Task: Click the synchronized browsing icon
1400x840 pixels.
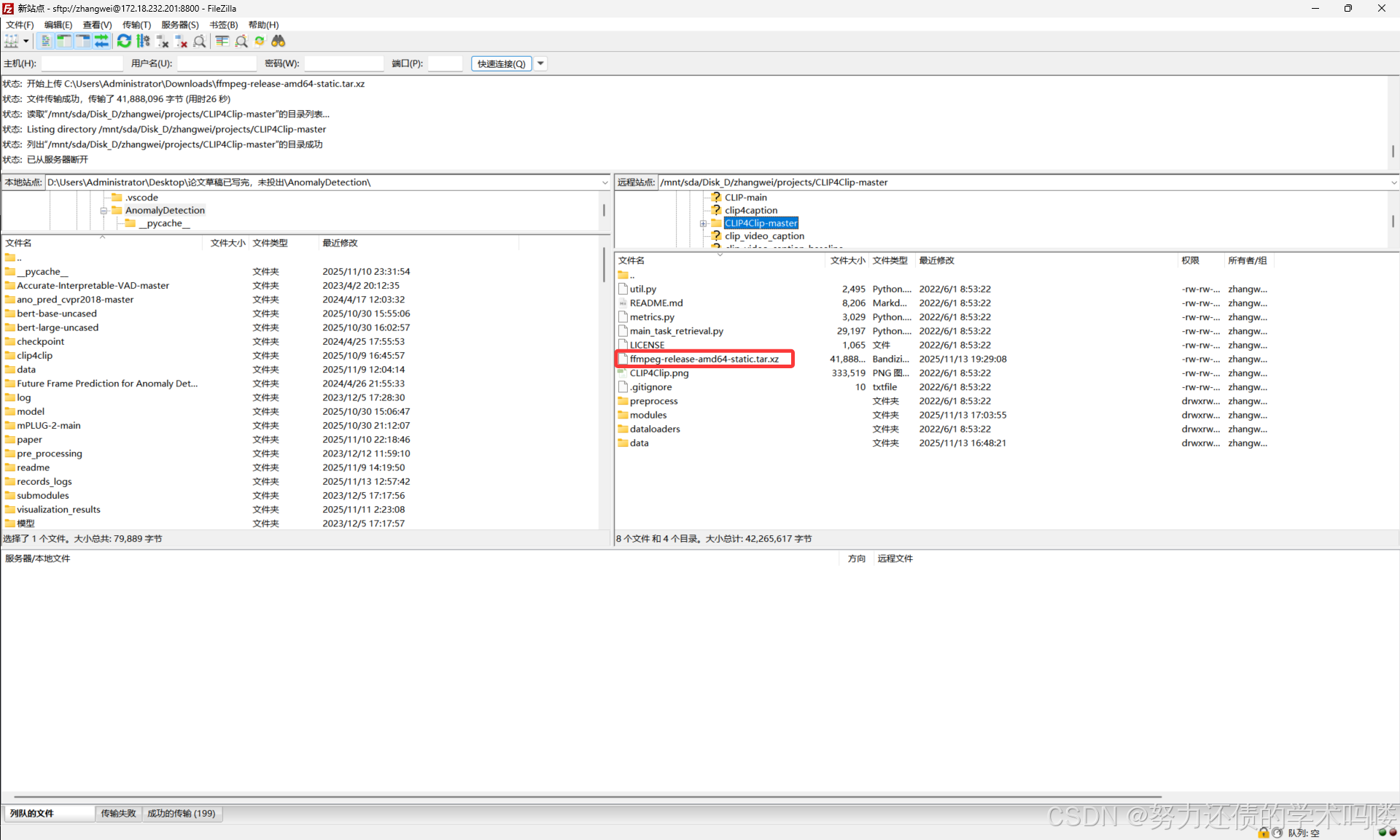Action: pyautogui.click(x=260, y=42)
